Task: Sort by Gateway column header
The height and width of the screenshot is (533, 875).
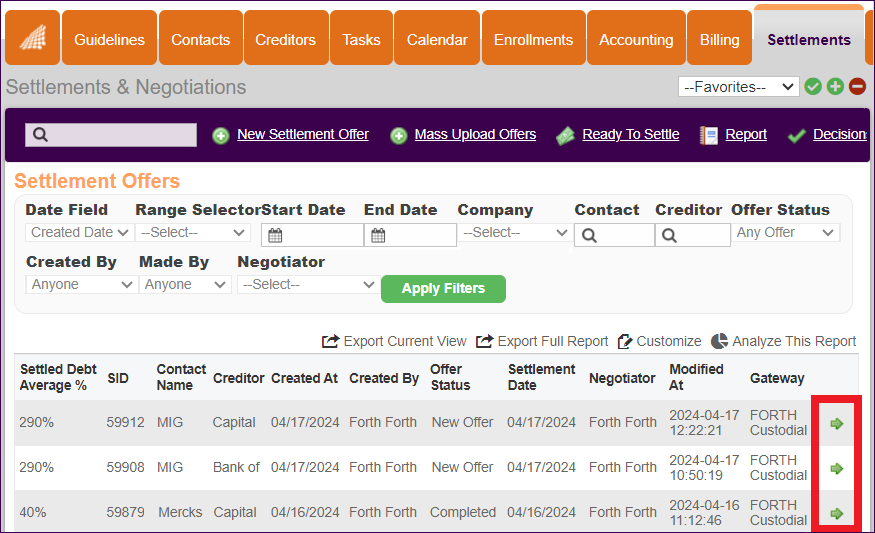Action: coord(777,378)
